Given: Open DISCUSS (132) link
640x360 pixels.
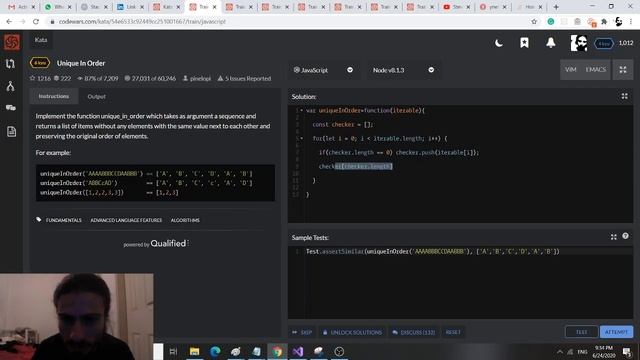Looking at the screenshot, I should pyautogui.click(x=413, y=332).
